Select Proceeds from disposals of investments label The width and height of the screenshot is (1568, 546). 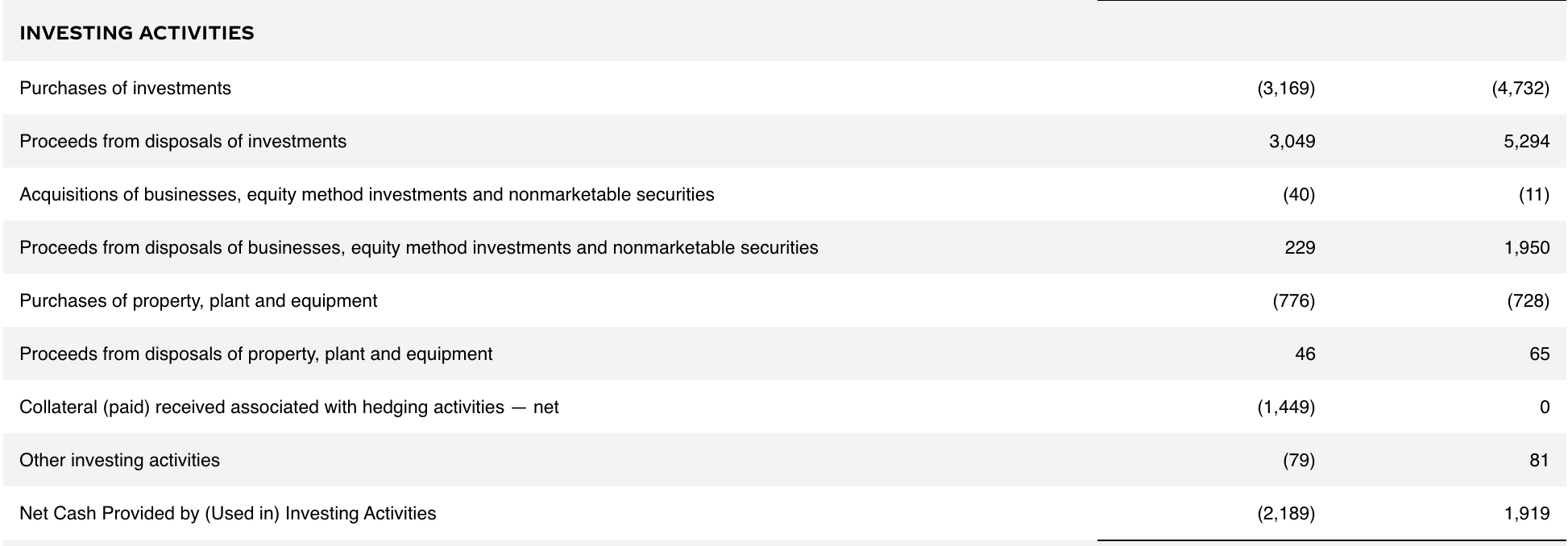tap(183, 141)
